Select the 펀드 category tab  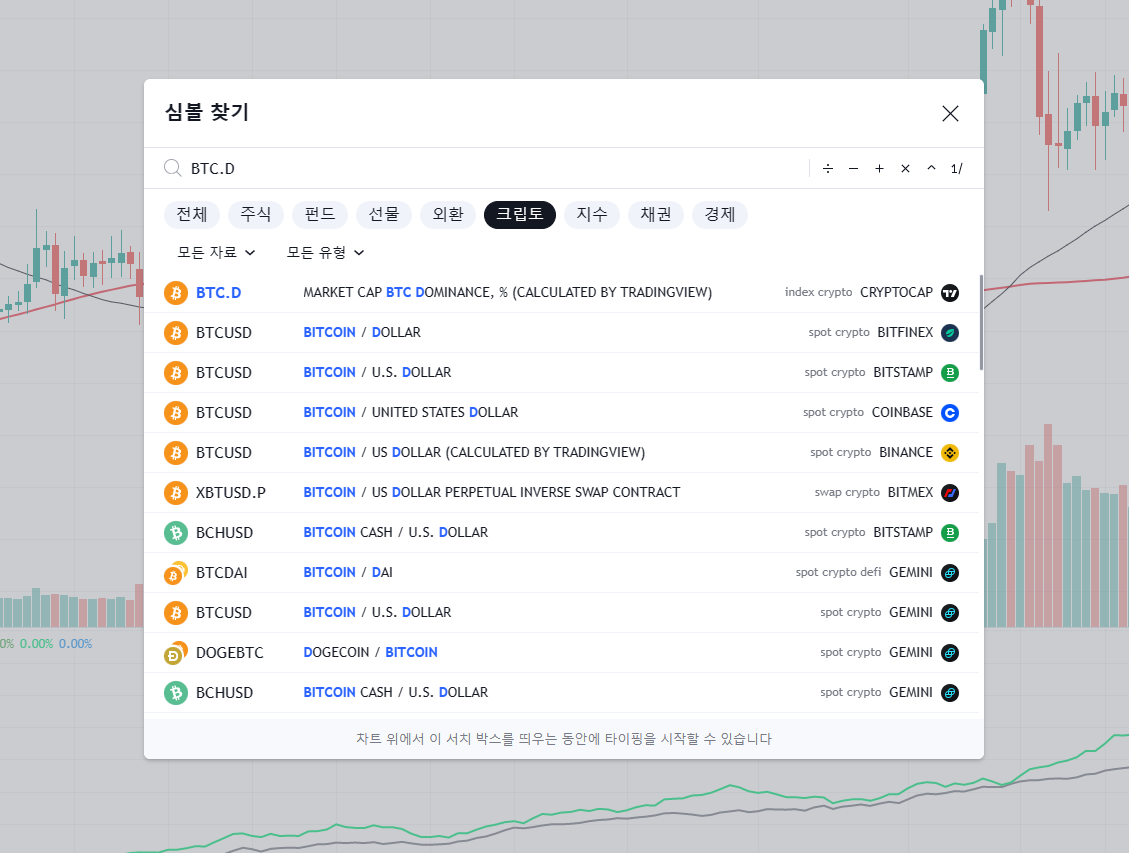point(320,215)
